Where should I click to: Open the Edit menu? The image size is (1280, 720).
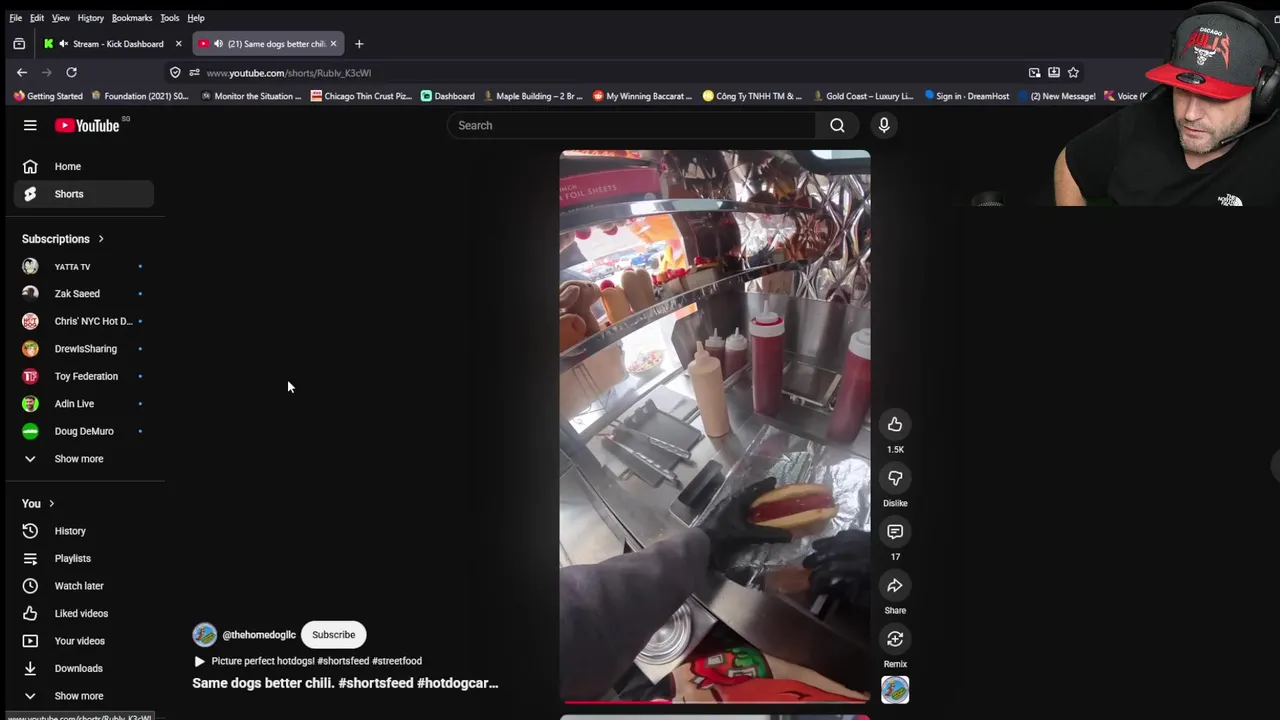tap(37, 18)
